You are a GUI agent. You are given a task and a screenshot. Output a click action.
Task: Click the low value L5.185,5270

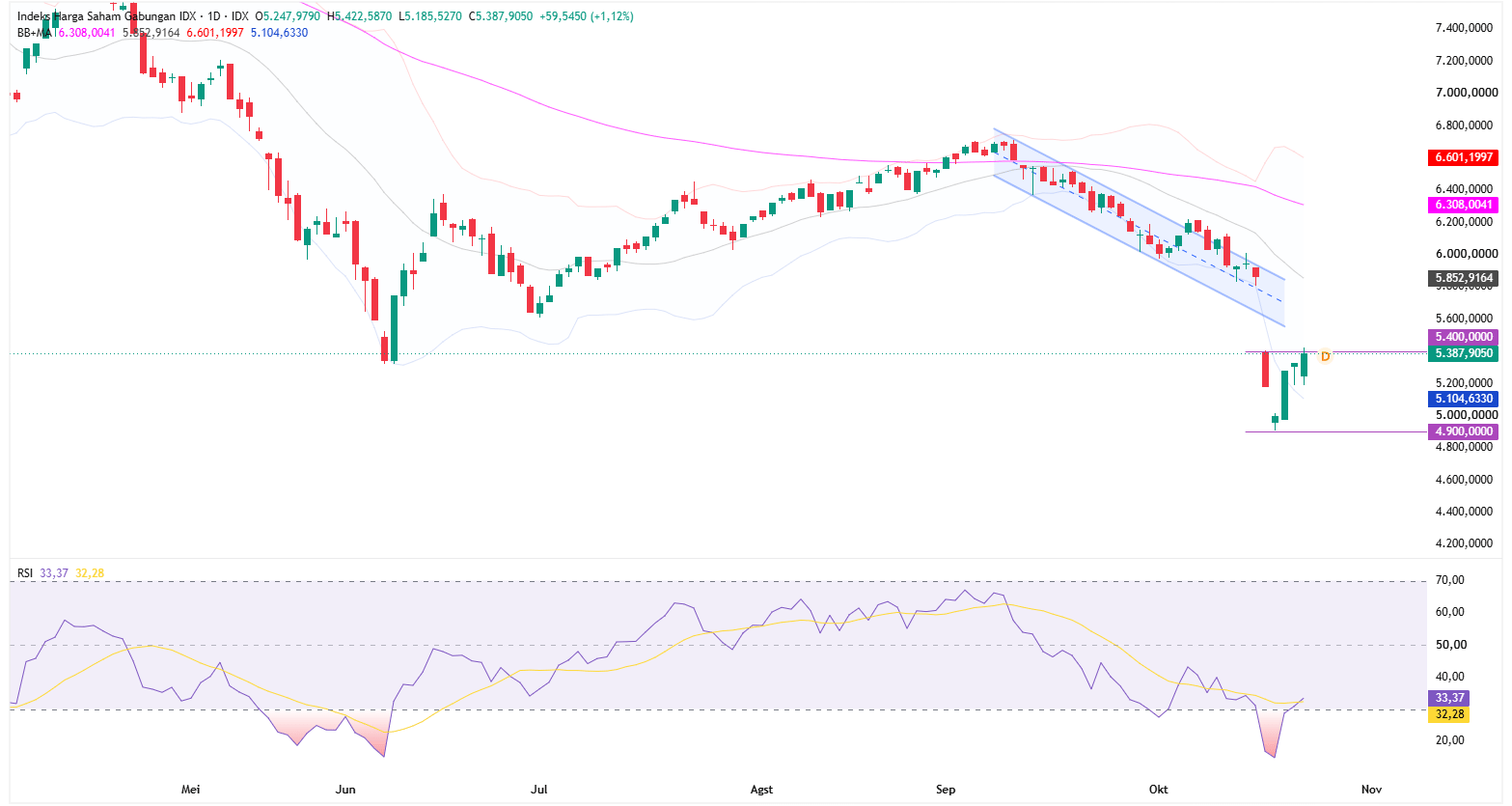tap(430, 16)
